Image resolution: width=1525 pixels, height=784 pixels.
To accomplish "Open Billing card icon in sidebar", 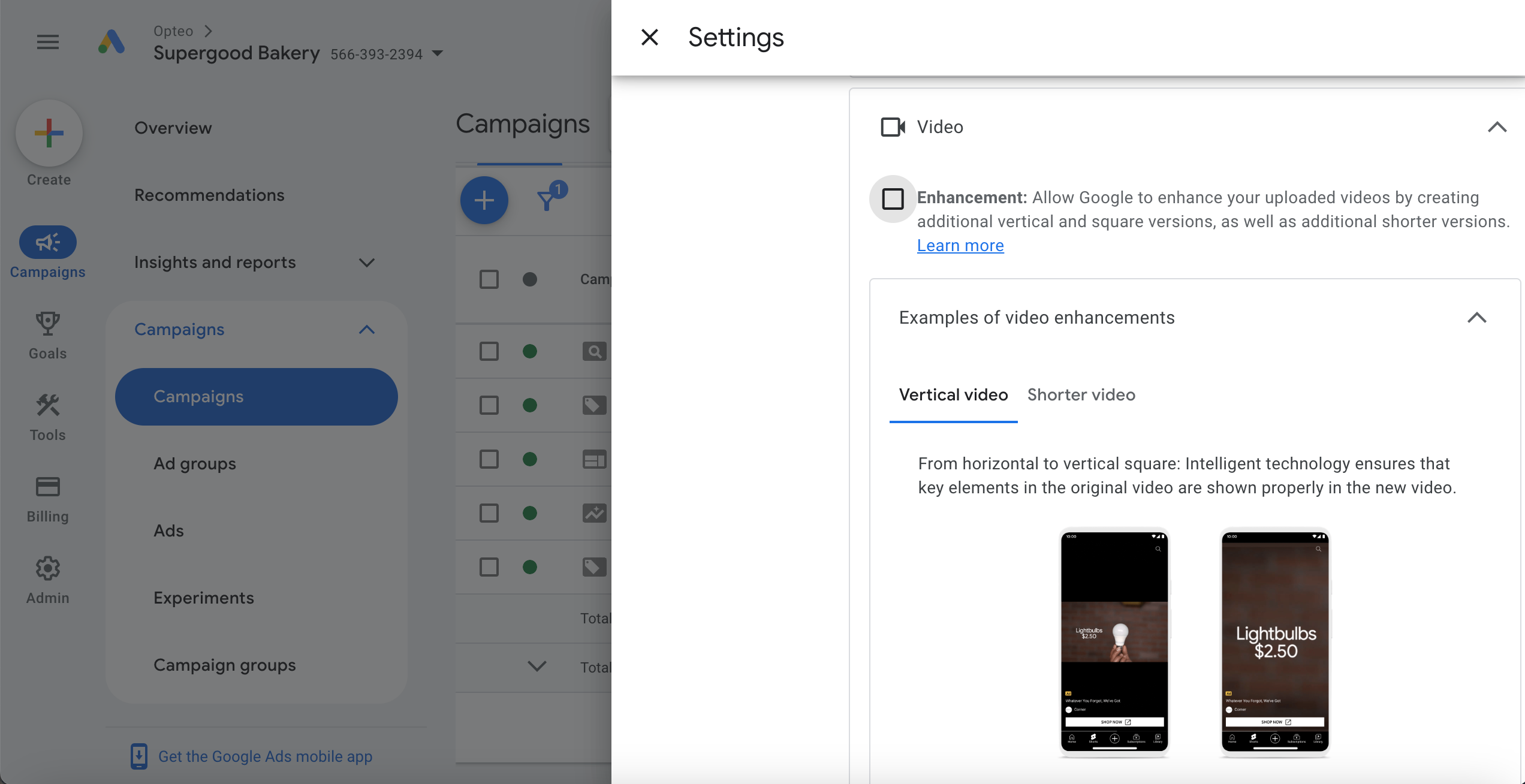I will (x=48, y=487).
